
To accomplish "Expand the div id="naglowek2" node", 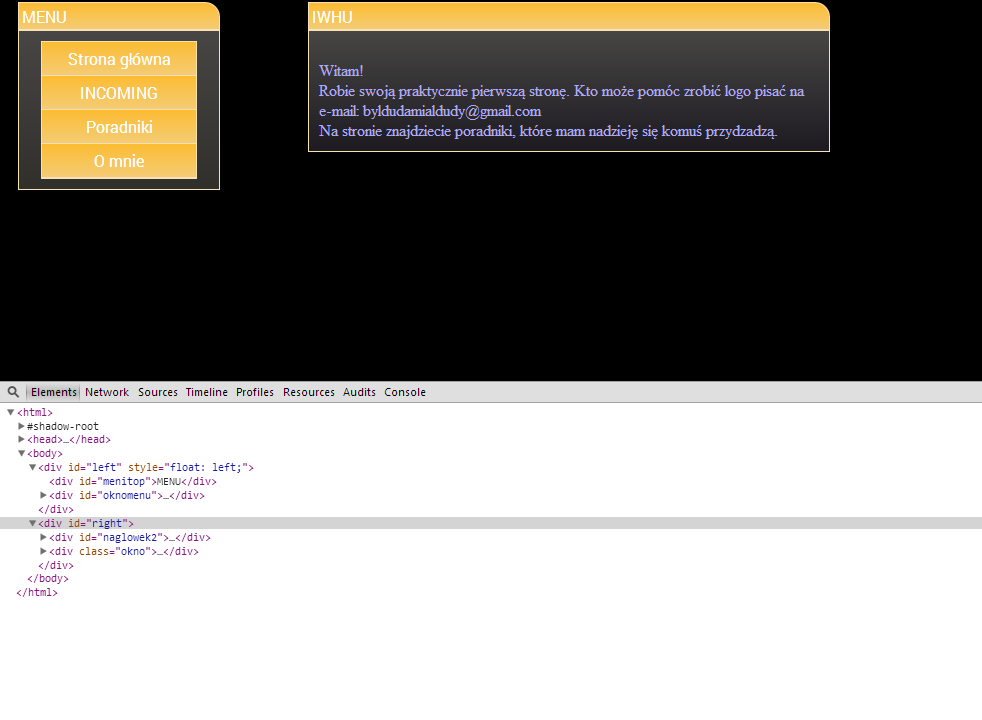I will coord(43,537).
